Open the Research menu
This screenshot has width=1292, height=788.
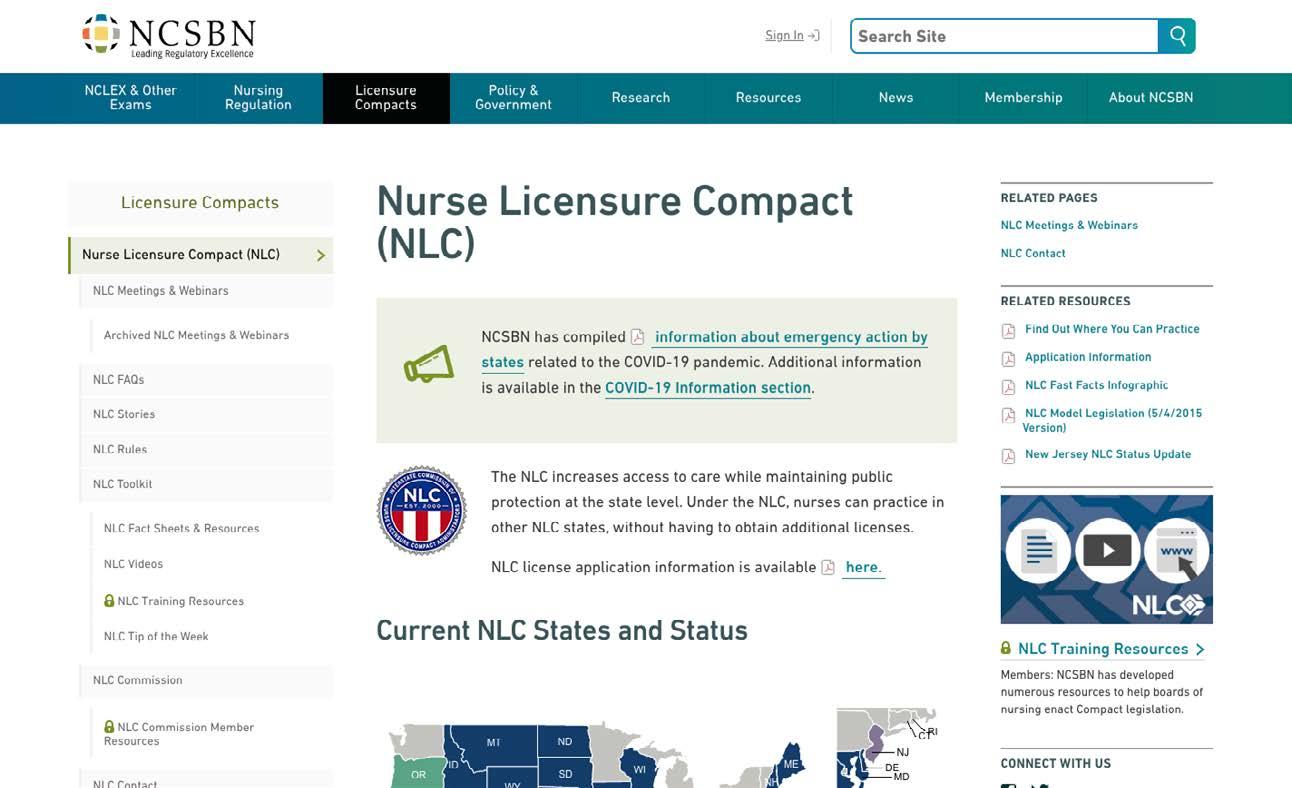pos(641,98)
